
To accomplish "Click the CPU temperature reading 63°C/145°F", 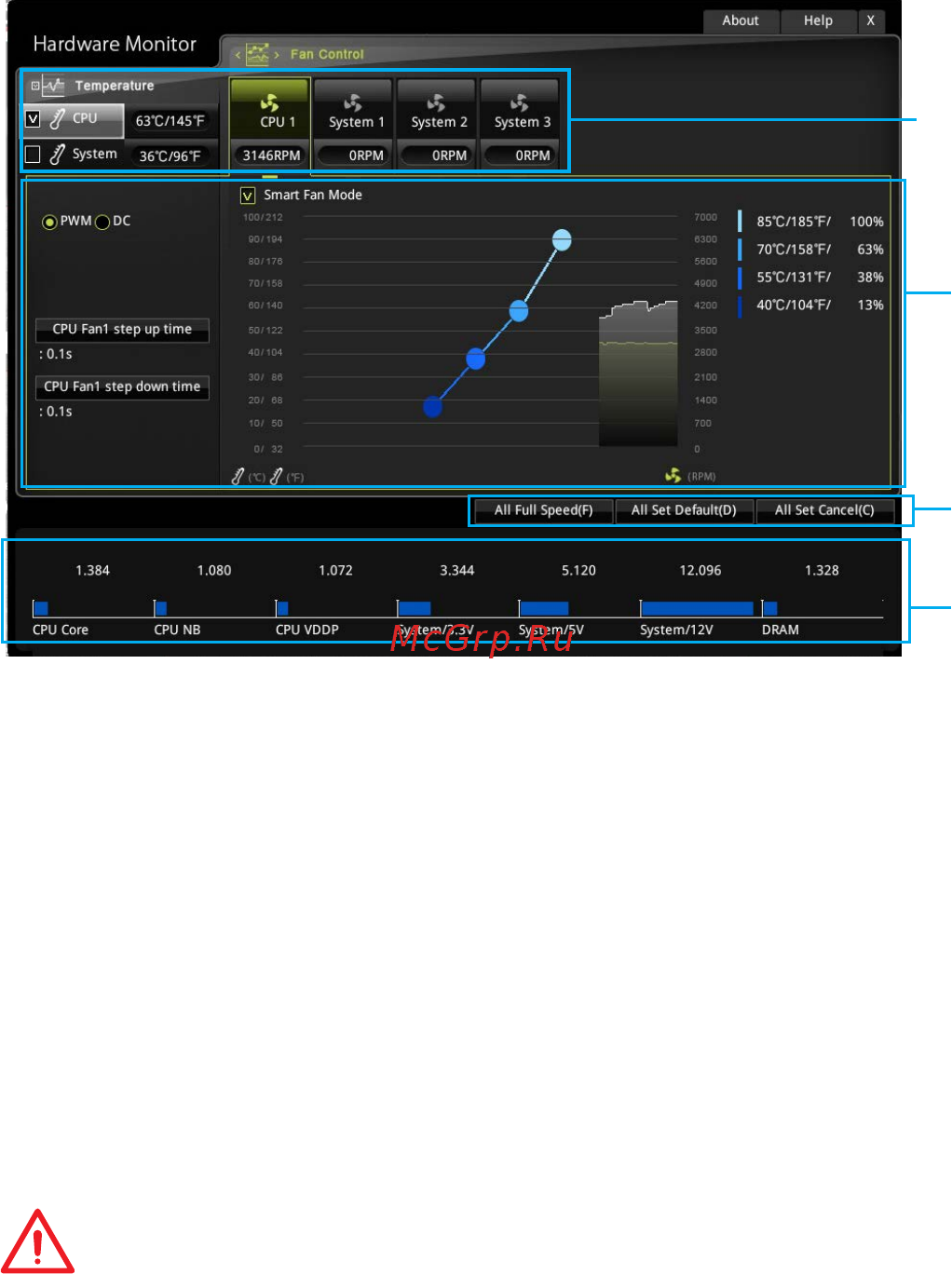I will [170, 121].
